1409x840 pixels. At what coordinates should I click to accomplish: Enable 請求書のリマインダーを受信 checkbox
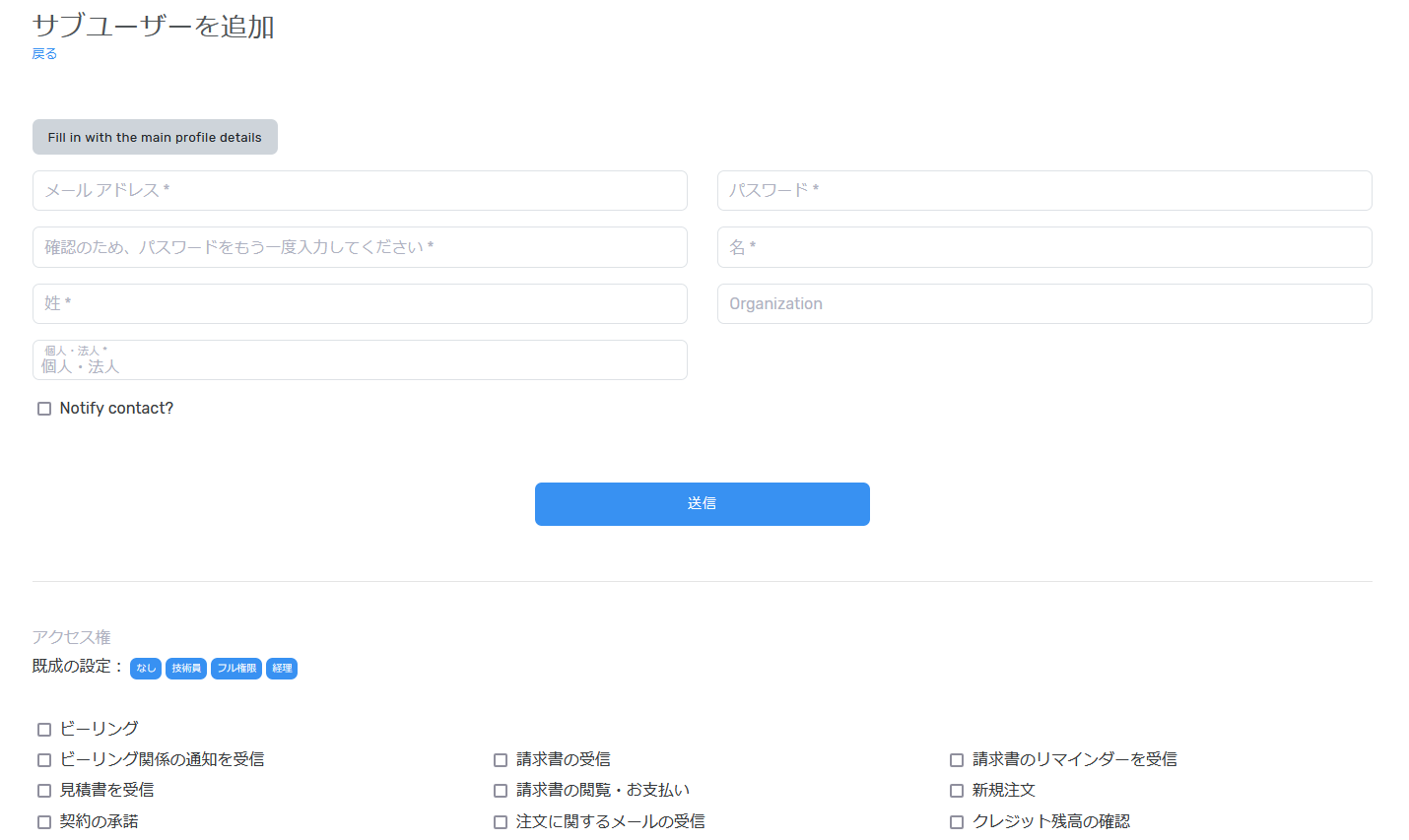pyautogui.click(x=957, y=760)
